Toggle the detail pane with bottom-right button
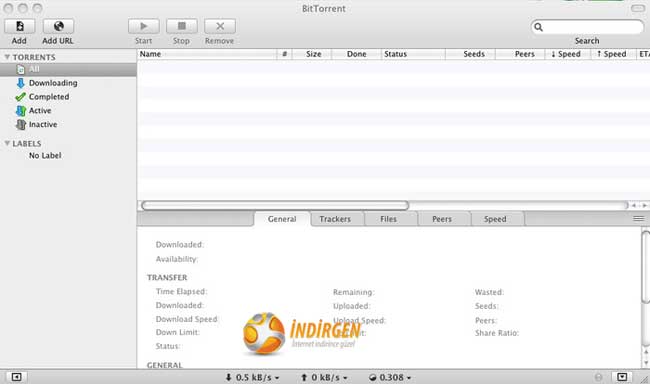The height and width of the screenshot is (384, 650). pos(622,377)
